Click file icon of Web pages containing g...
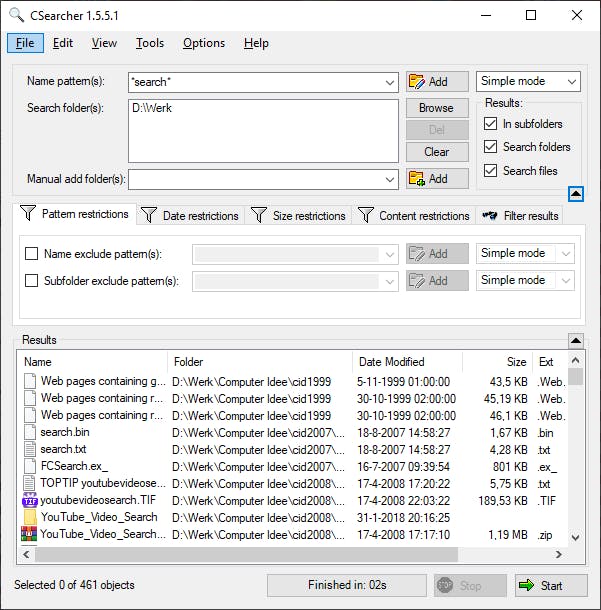 tap(30, 381)
